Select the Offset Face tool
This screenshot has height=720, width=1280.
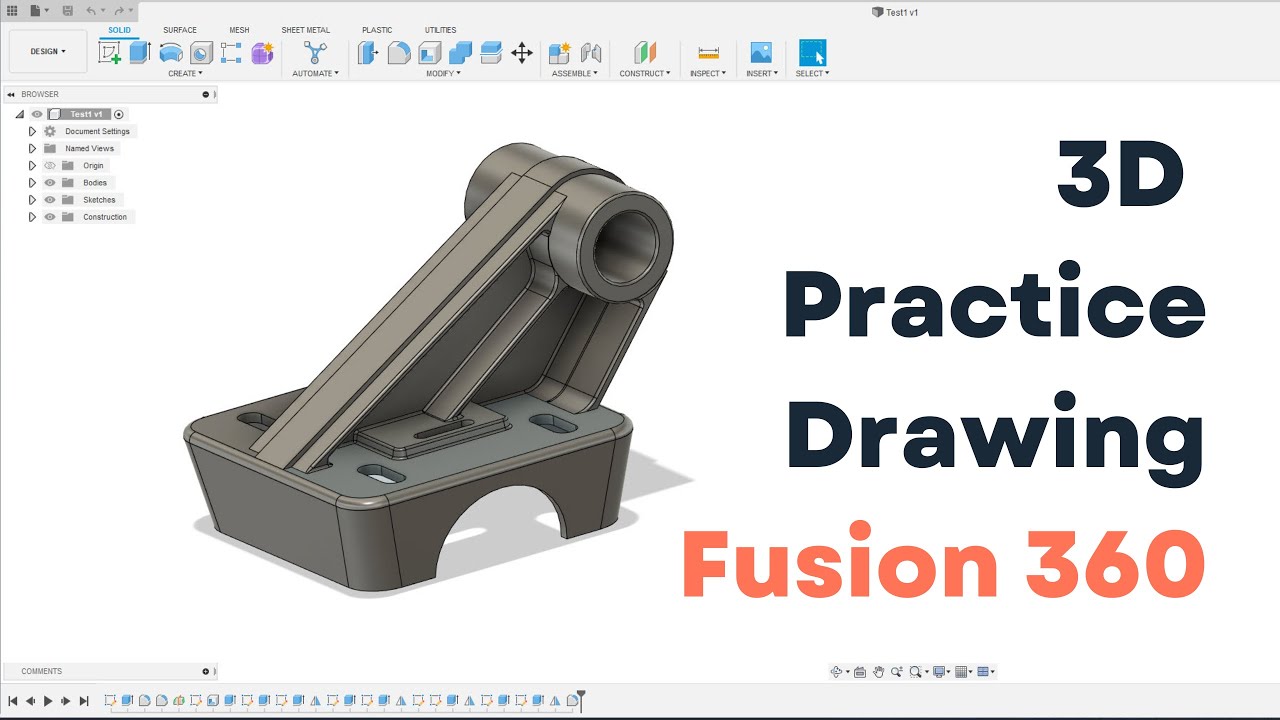(x=491, y=53)
